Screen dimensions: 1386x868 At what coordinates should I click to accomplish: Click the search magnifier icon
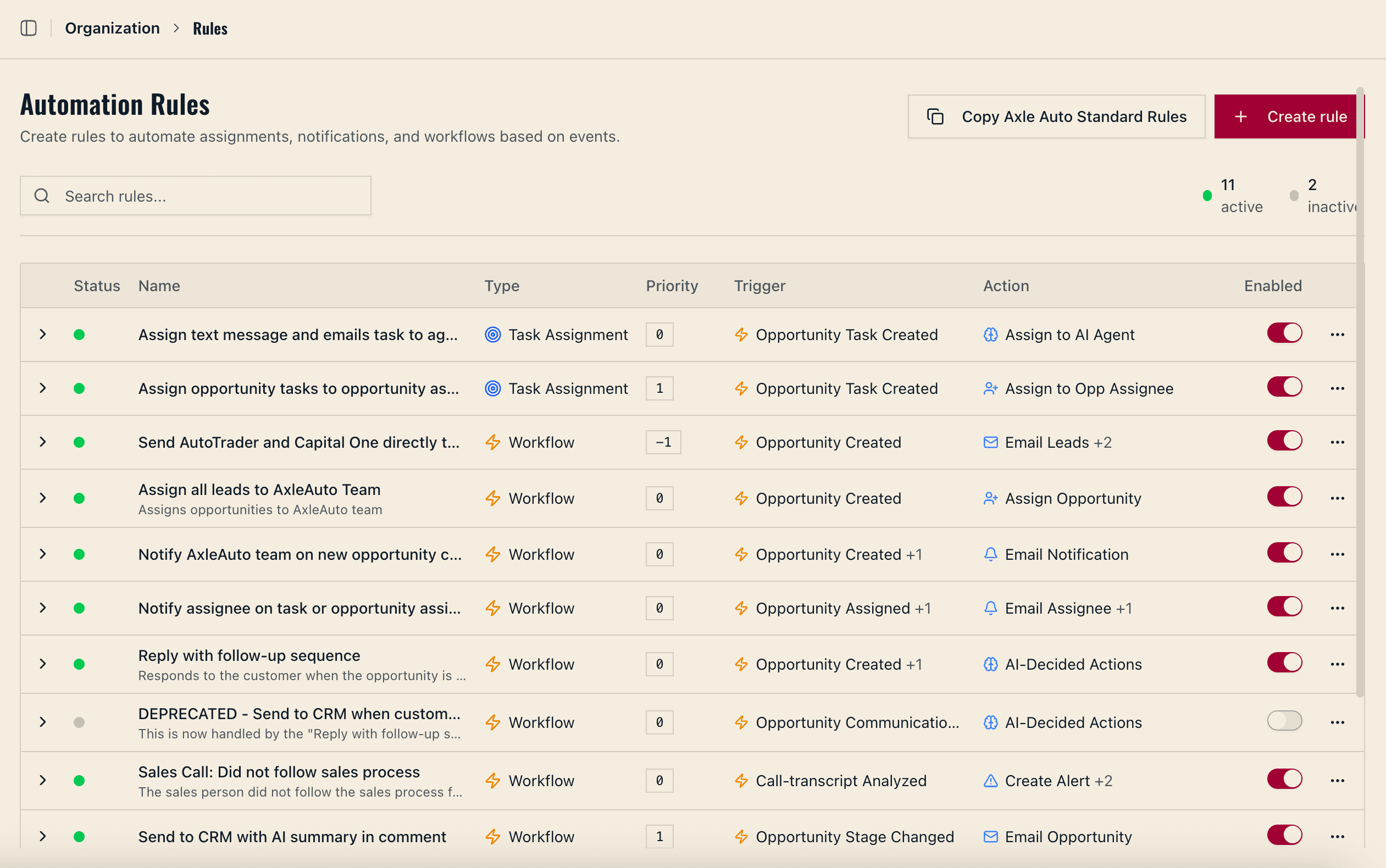(42, 196)
